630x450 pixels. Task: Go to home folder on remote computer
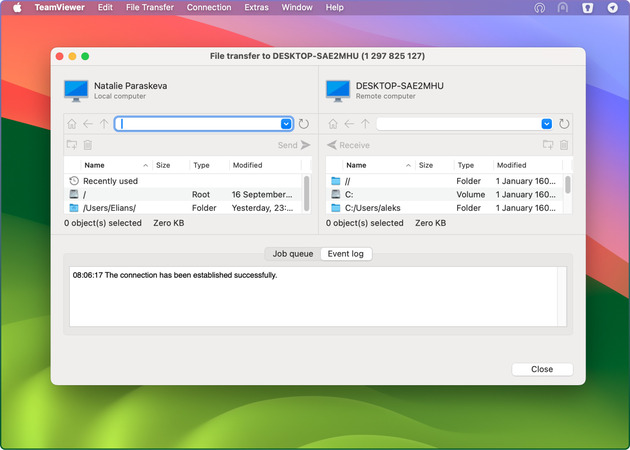click(333, 124)
